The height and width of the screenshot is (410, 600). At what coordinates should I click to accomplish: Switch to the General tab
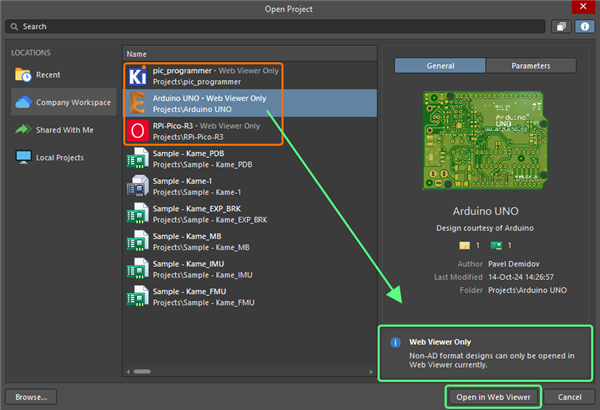[x=439, y=66]
